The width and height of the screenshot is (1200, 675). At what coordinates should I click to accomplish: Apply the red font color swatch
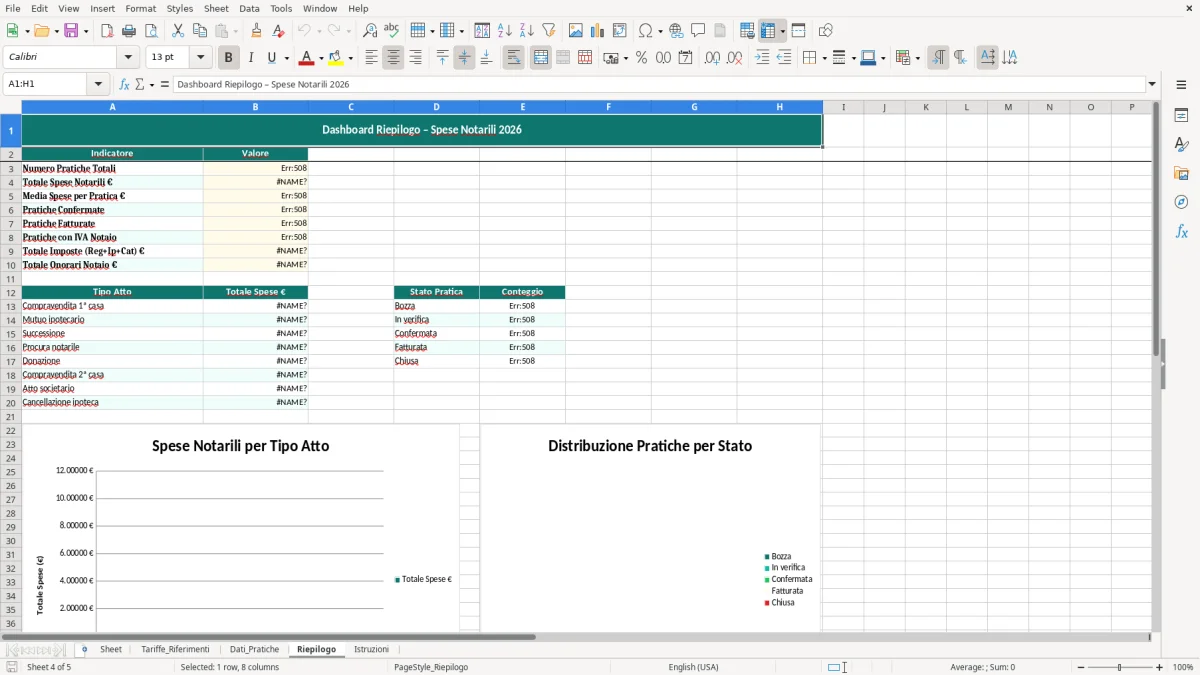307,58
